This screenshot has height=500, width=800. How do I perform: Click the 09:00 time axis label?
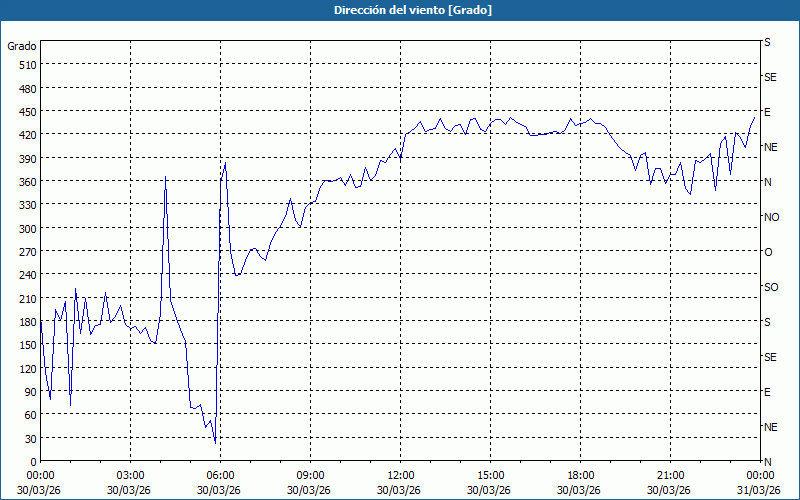point(310,475)
